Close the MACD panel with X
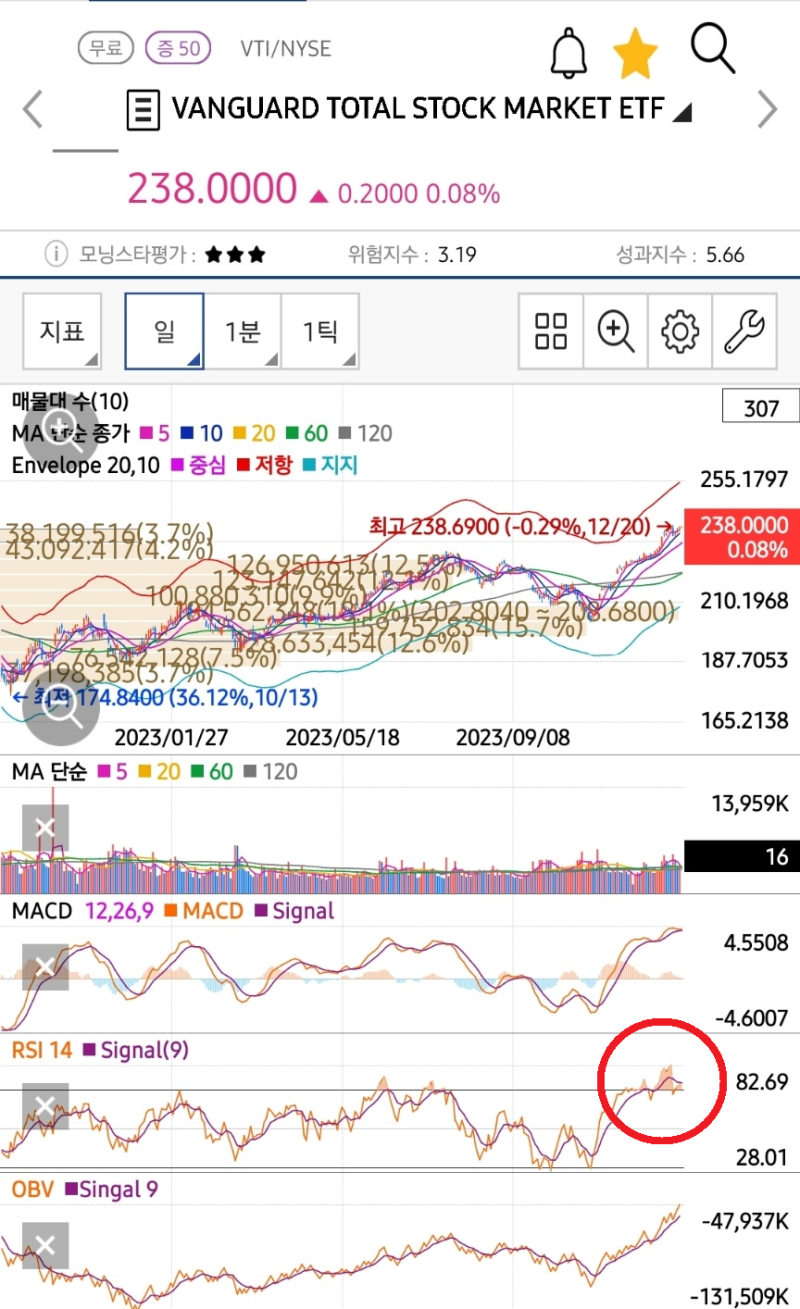Screen dimensions: 800x1309 [45, 967]
